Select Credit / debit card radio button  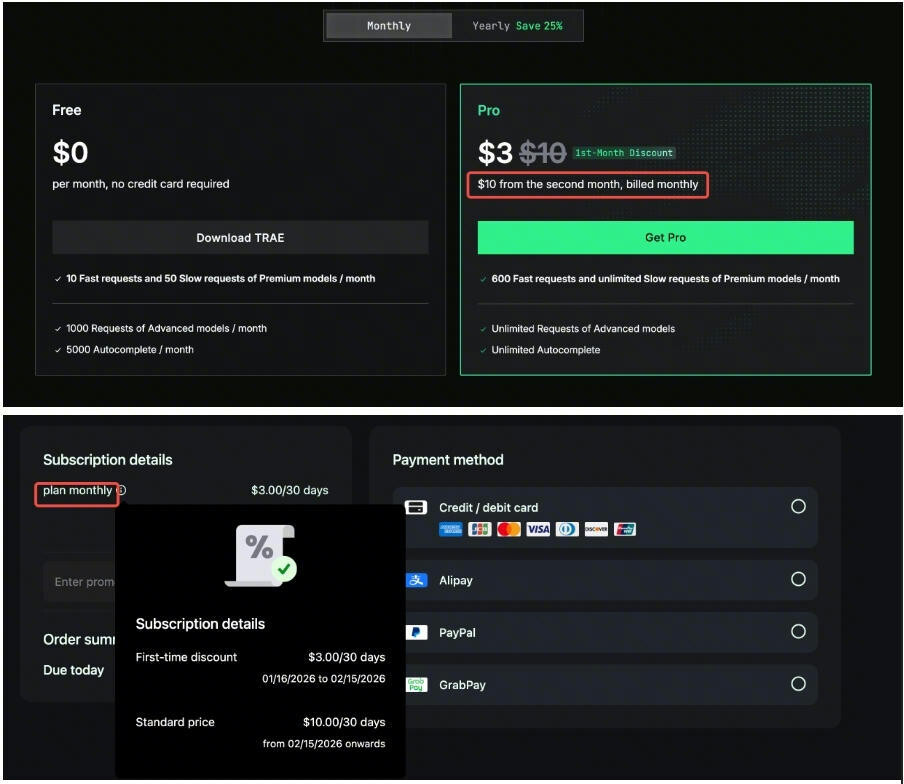click(x=798, y=506)
